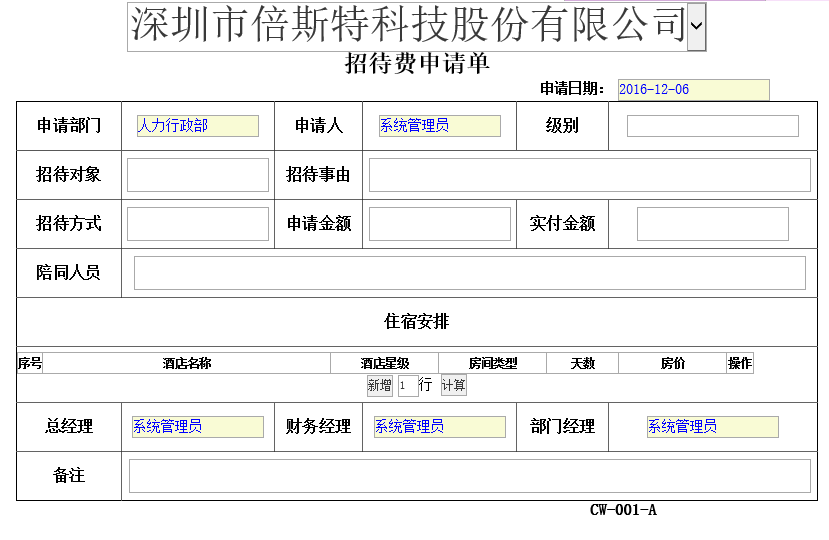
Task: Click the 操作 column header
Action: pyautogui.click(x=740, y=363)
